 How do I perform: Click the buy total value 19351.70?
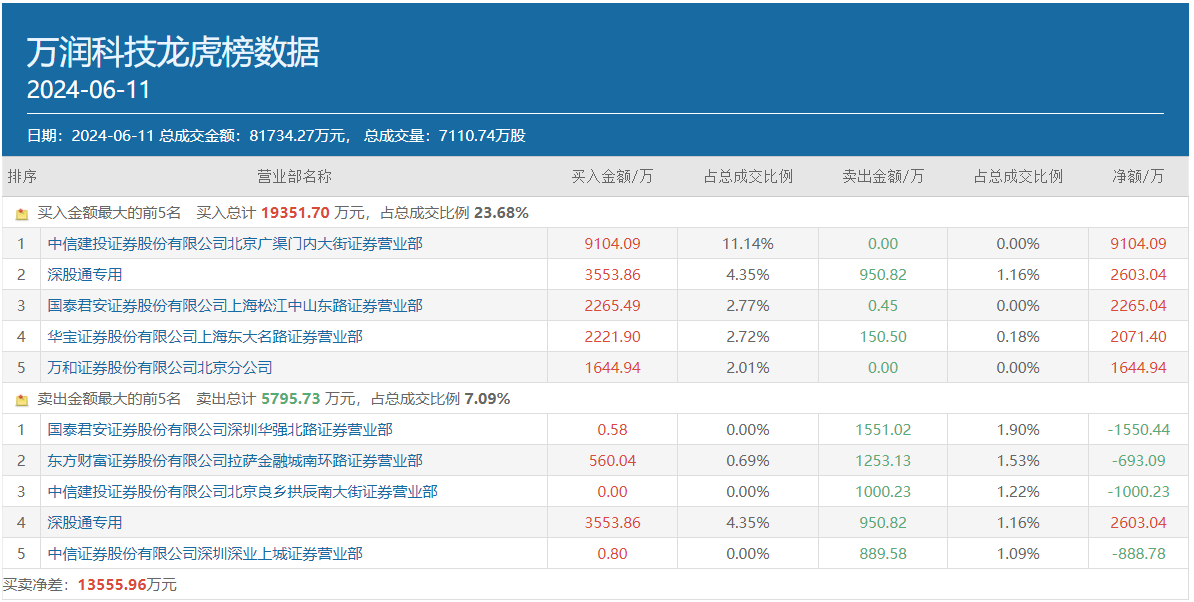click(295, 213)
